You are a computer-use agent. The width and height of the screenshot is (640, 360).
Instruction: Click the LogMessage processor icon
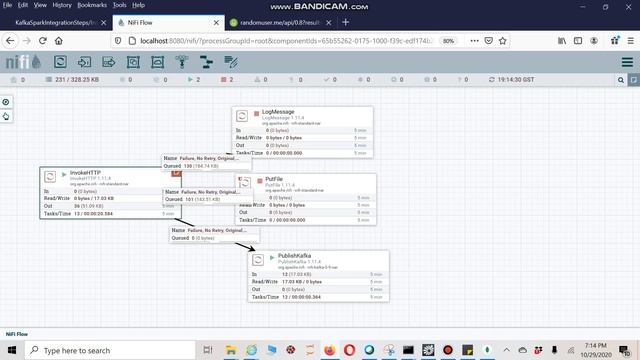(x=242, y=116)
